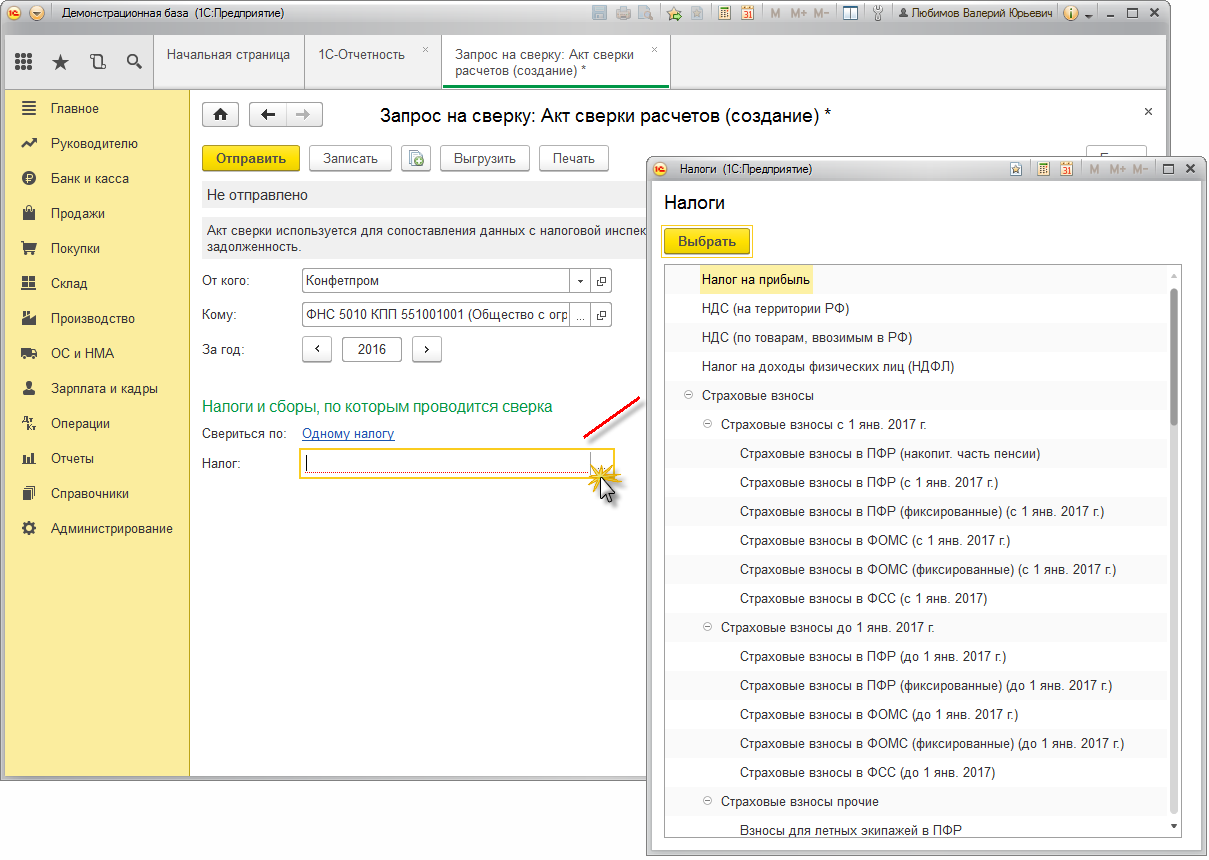Click the Одному налогу link

click(348, 433)
